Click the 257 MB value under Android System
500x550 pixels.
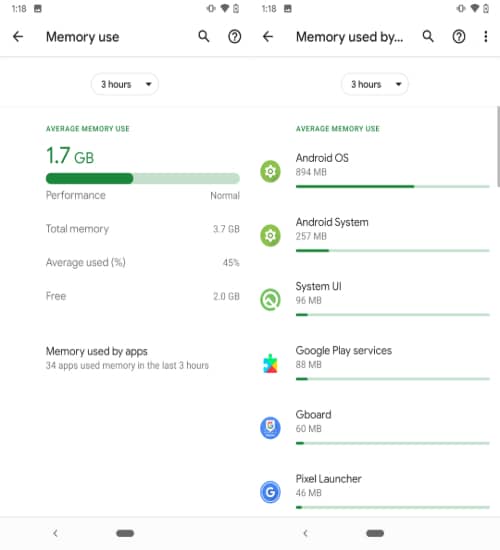tap(311, 236)
